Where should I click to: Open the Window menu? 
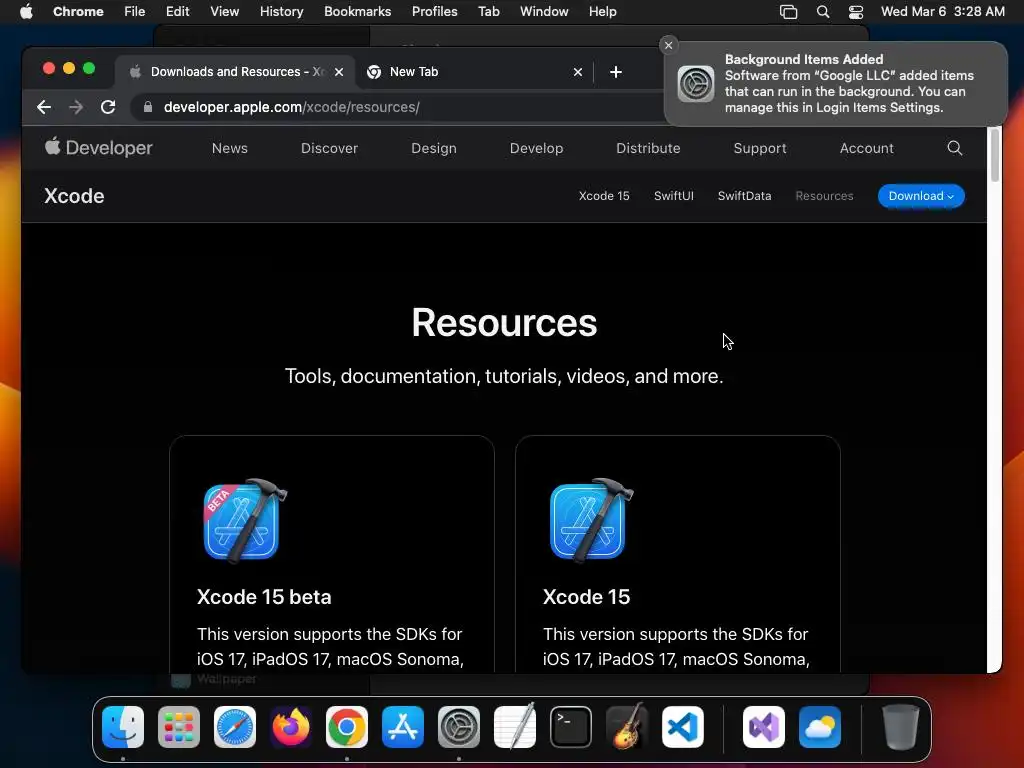click(x=544, y=12)
